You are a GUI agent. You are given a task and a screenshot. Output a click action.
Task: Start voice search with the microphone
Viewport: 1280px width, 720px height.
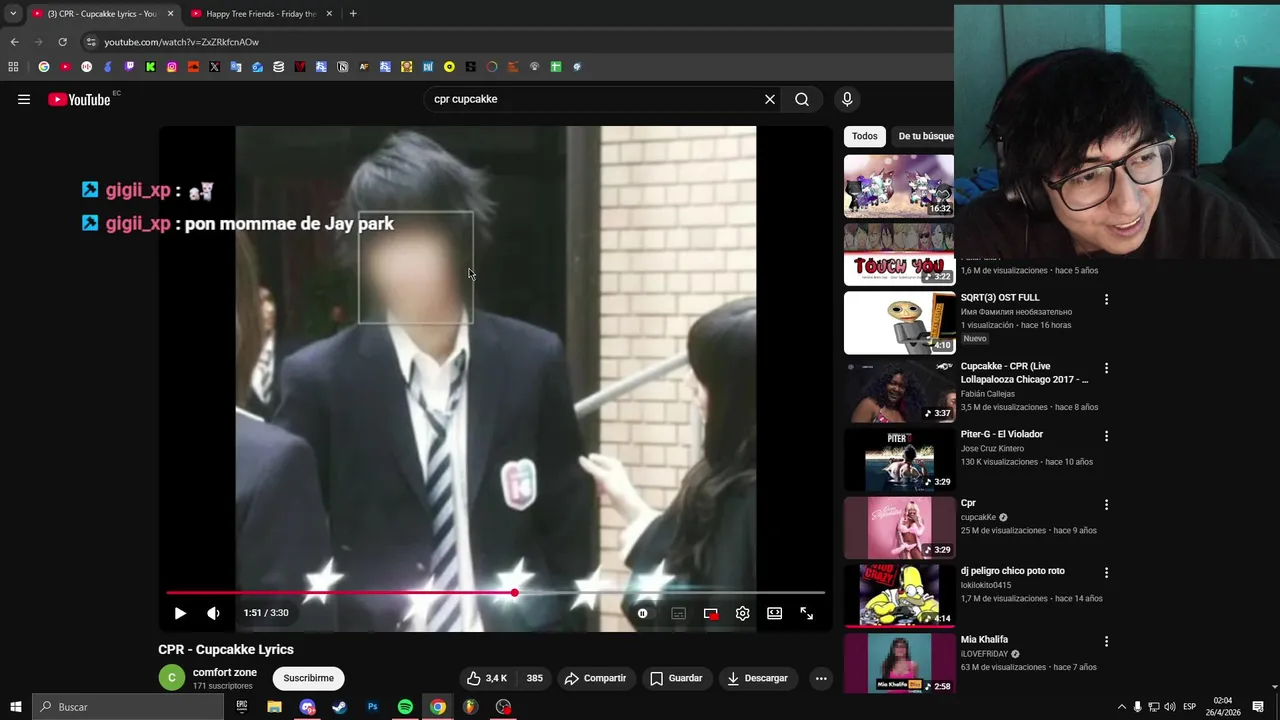(x=847, y=99)
